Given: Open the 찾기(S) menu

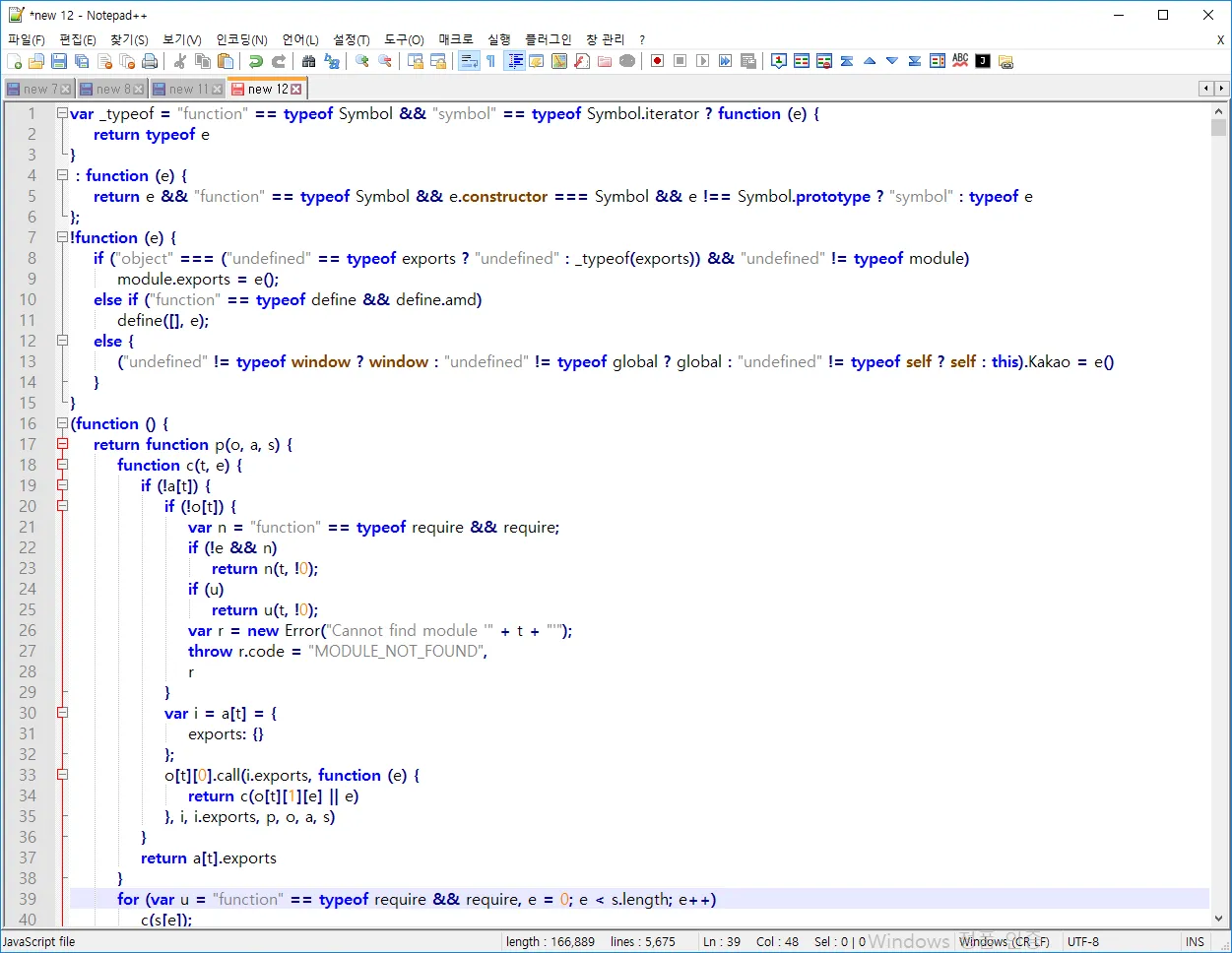Looking at the screenshot, I should [x=129, y=39].
